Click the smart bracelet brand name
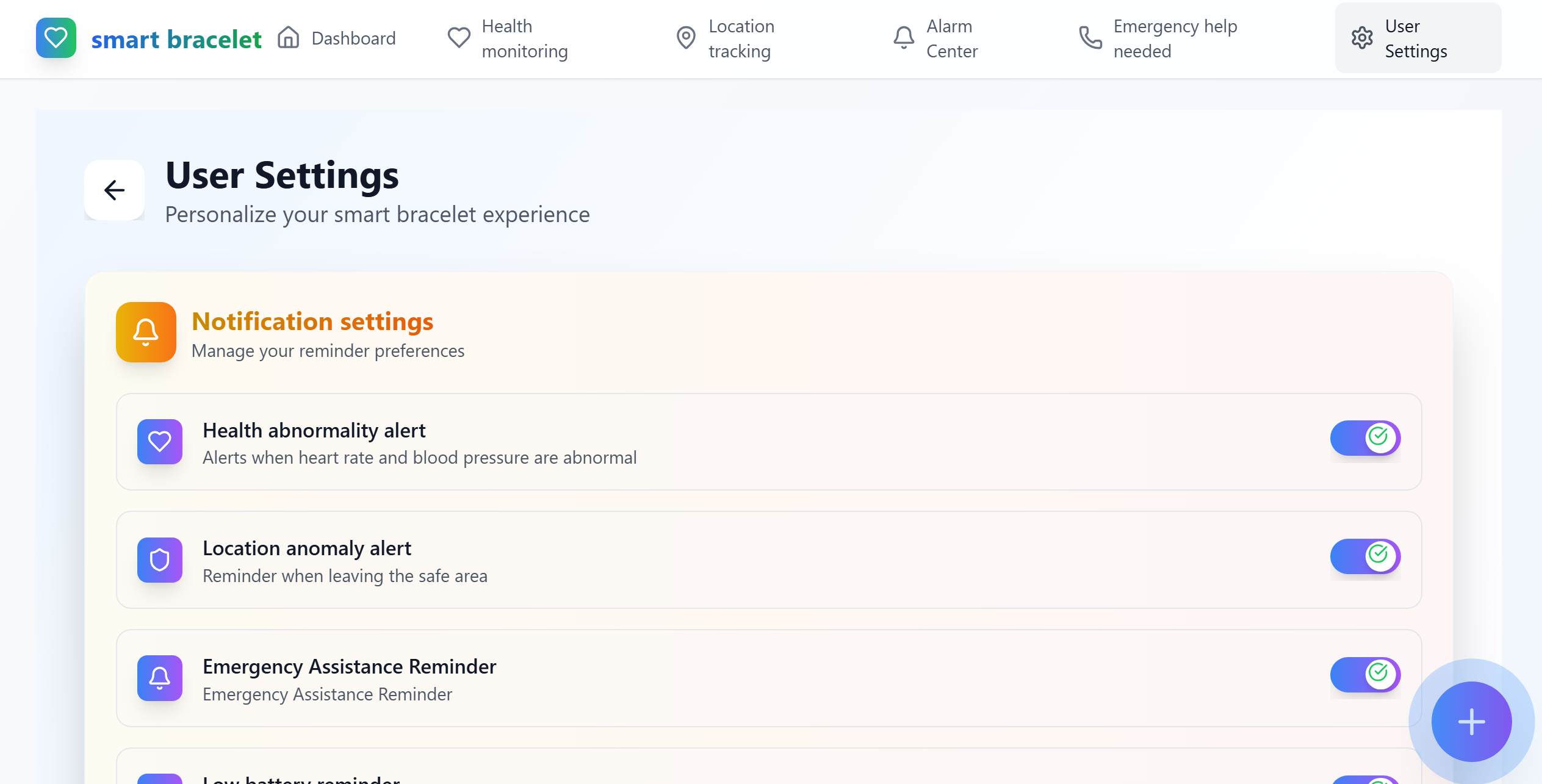 [x=176, y=39]
